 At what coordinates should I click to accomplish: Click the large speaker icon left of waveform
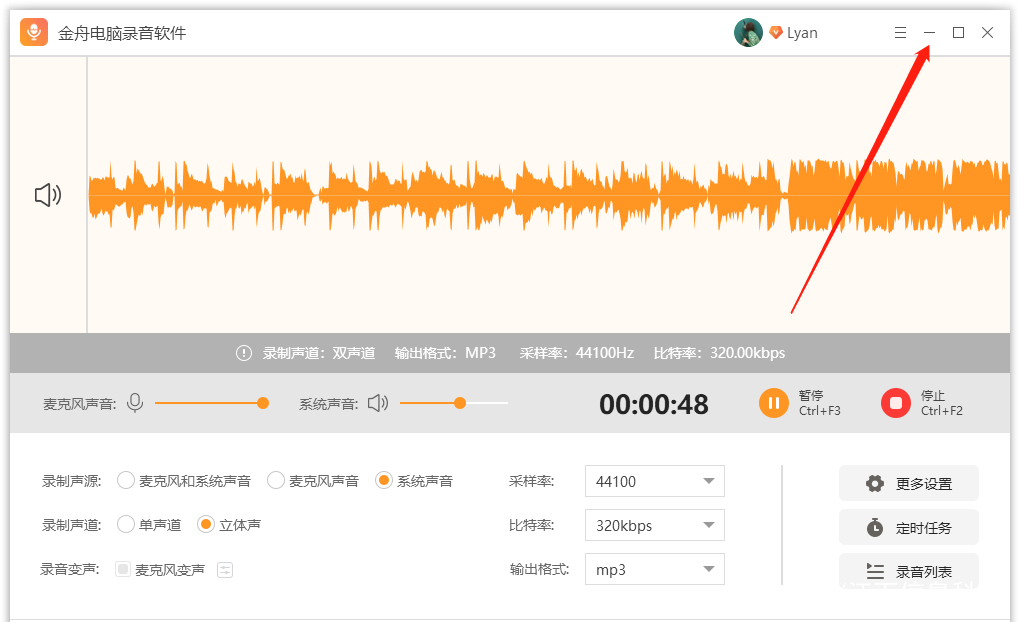tap(48, 195)
